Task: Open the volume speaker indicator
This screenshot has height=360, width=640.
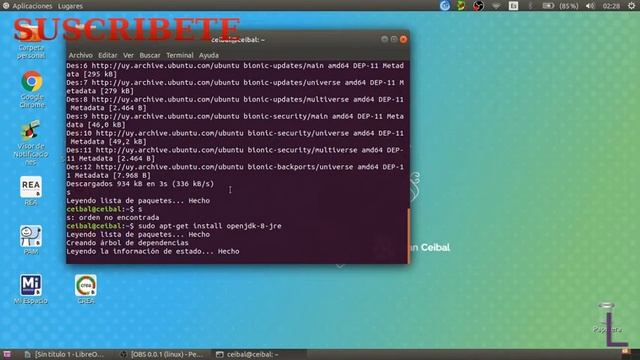Action: [590, 6]
